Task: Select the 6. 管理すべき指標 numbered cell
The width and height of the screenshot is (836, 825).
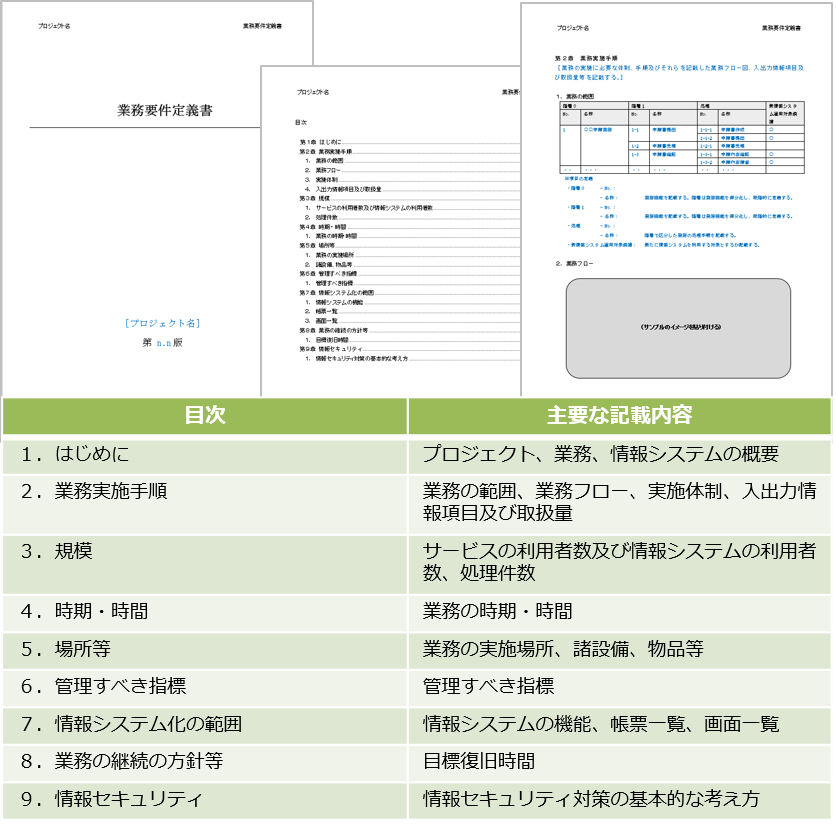Action: pyautogui.click(x=205, y=687)
